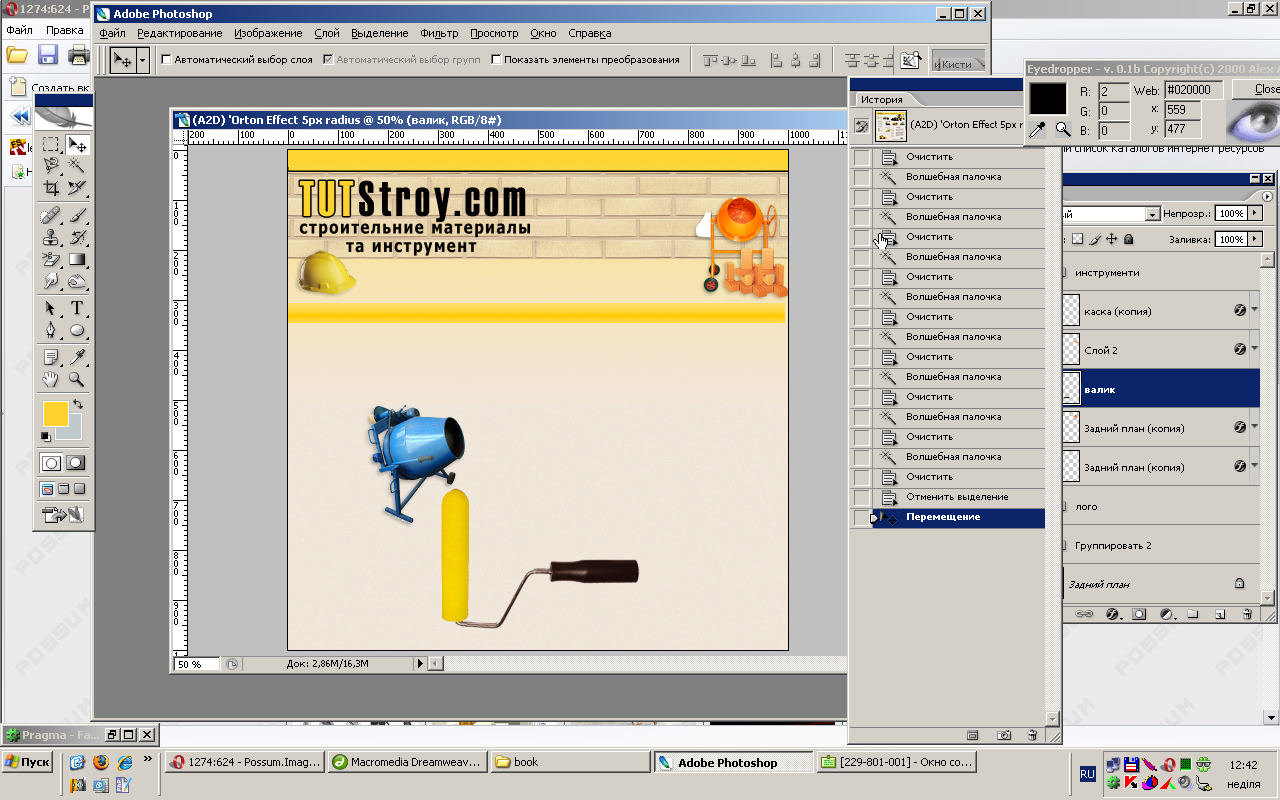Select the Hand tool

(51, 379)
